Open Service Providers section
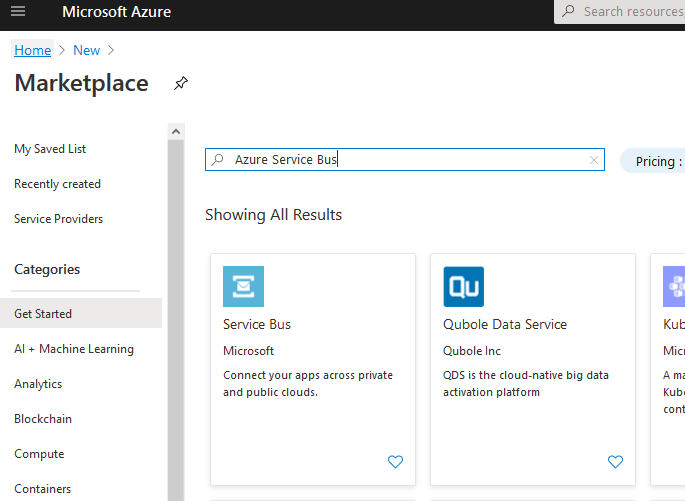Image resolution: width=685 pixels, height=501 pixels. pyautogui.click(x=59, y=219)
